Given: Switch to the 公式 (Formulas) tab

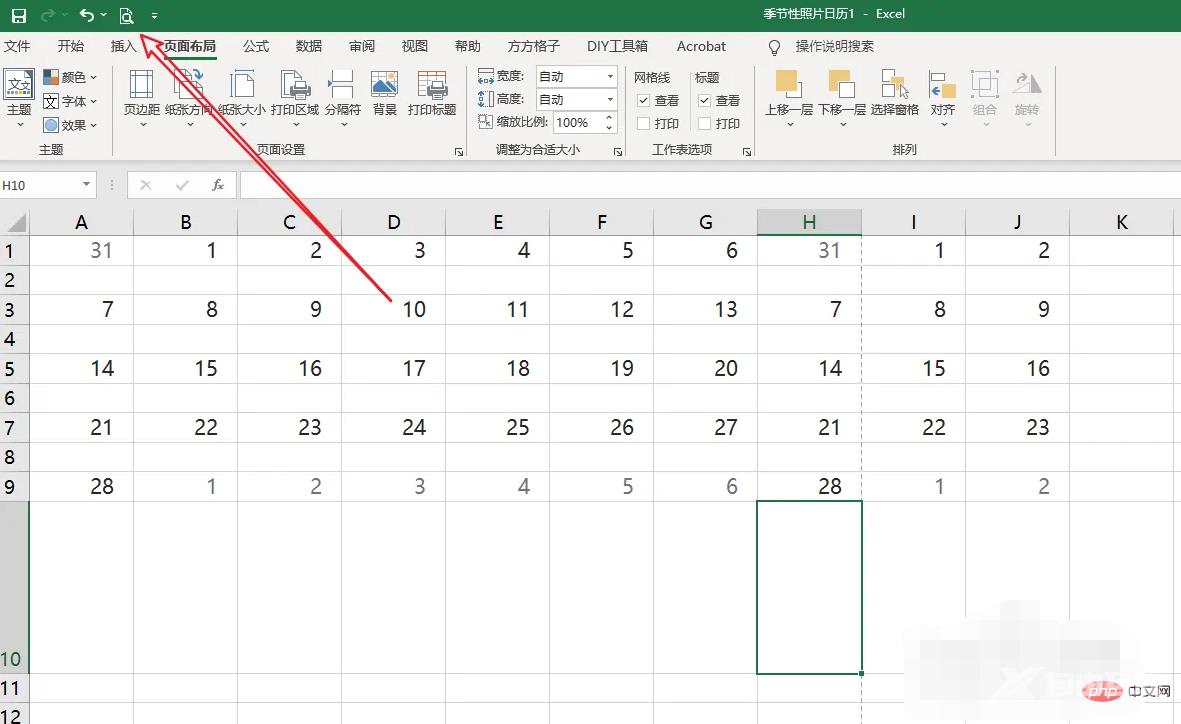Looking at the screenshot, I should [256, 46].
